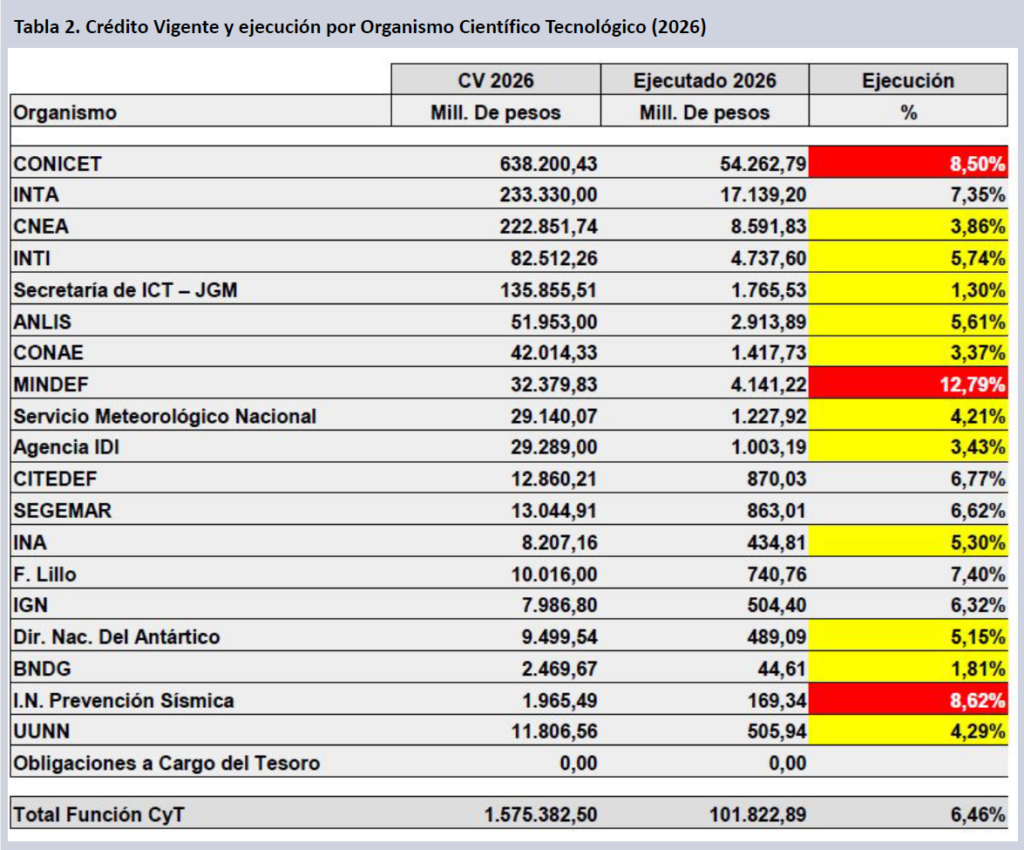Select the "Total Función CyT" row label
This screenshot has height=850, width=1024.
98,815
